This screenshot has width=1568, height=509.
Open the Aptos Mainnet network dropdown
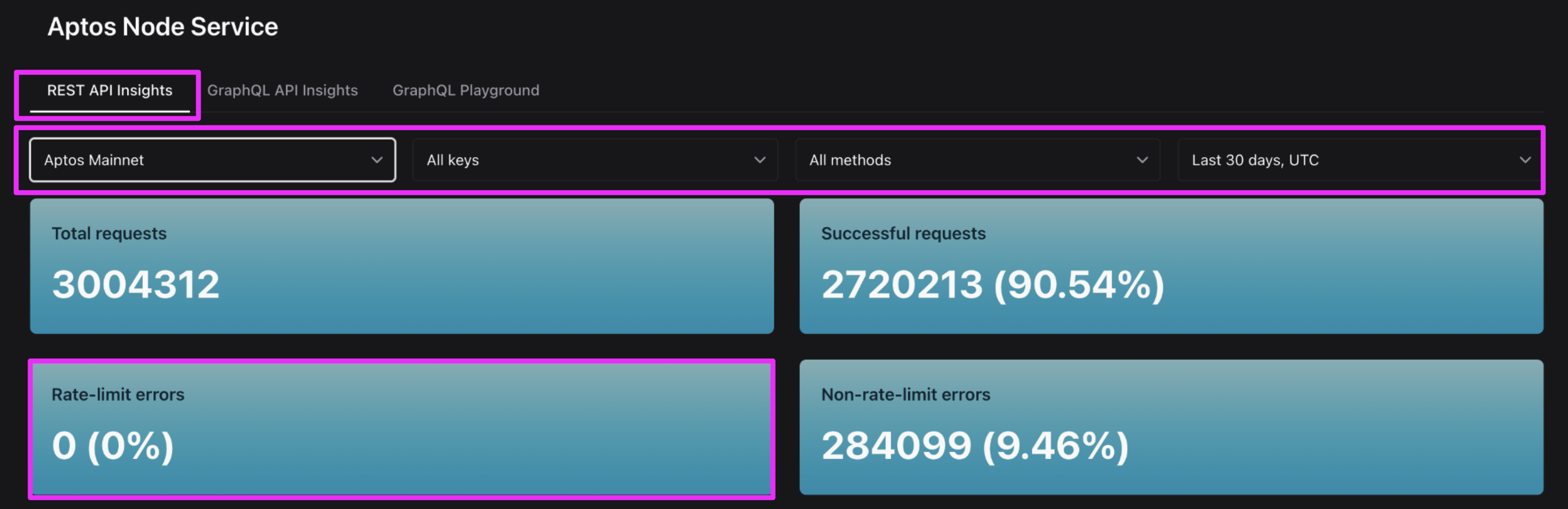[x=212, y=160]
